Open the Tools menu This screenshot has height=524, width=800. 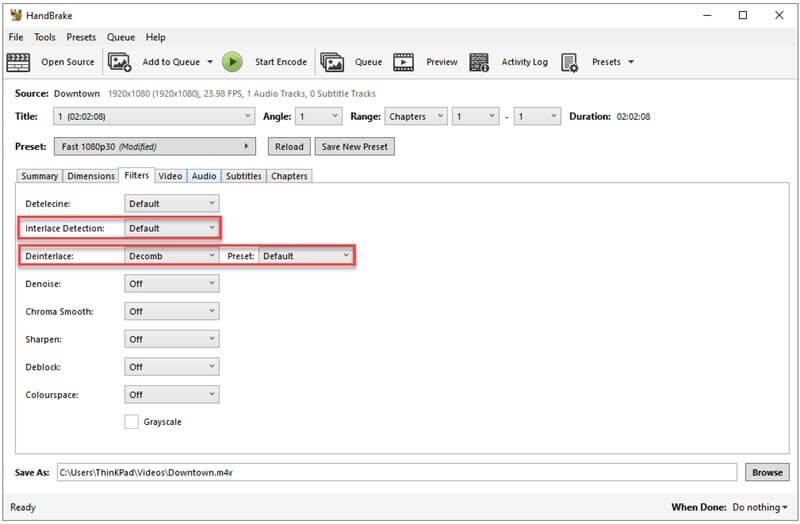44,37
